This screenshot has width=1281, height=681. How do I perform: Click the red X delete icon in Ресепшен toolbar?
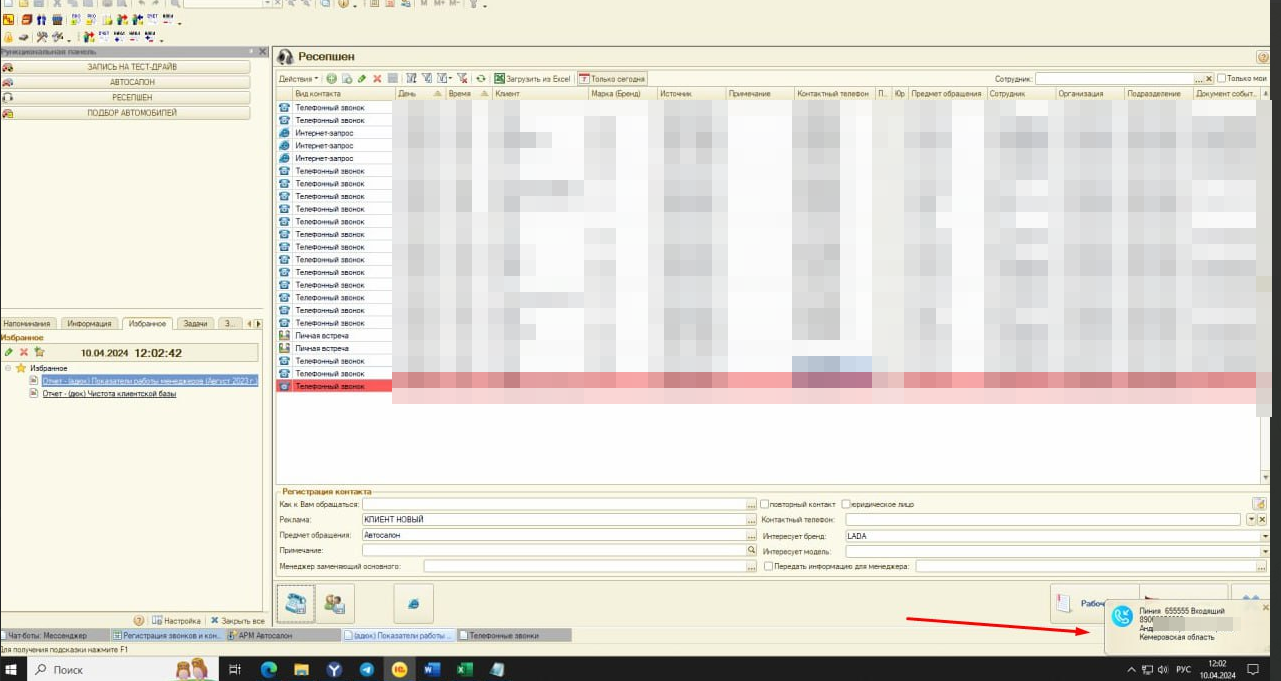click(x=377, y=78)
